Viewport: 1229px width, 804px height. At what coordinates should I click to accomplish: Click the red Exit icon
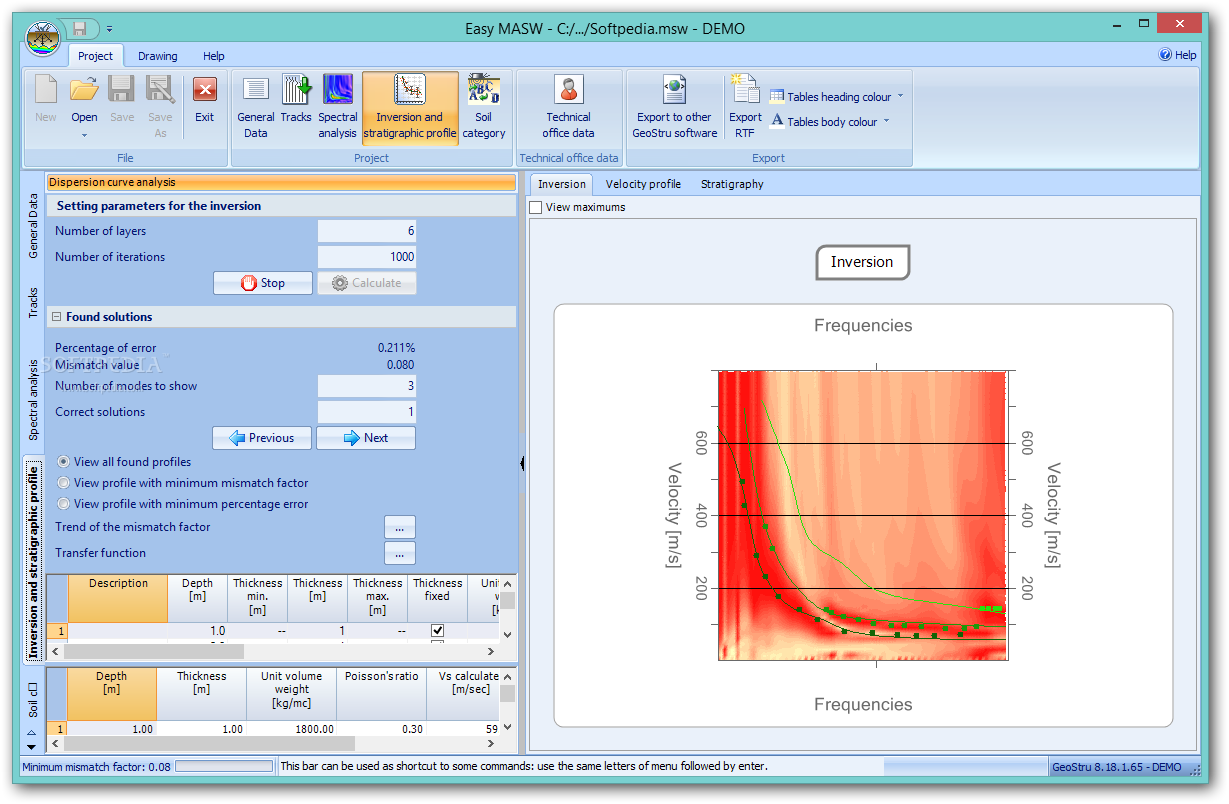pos(205,90)
